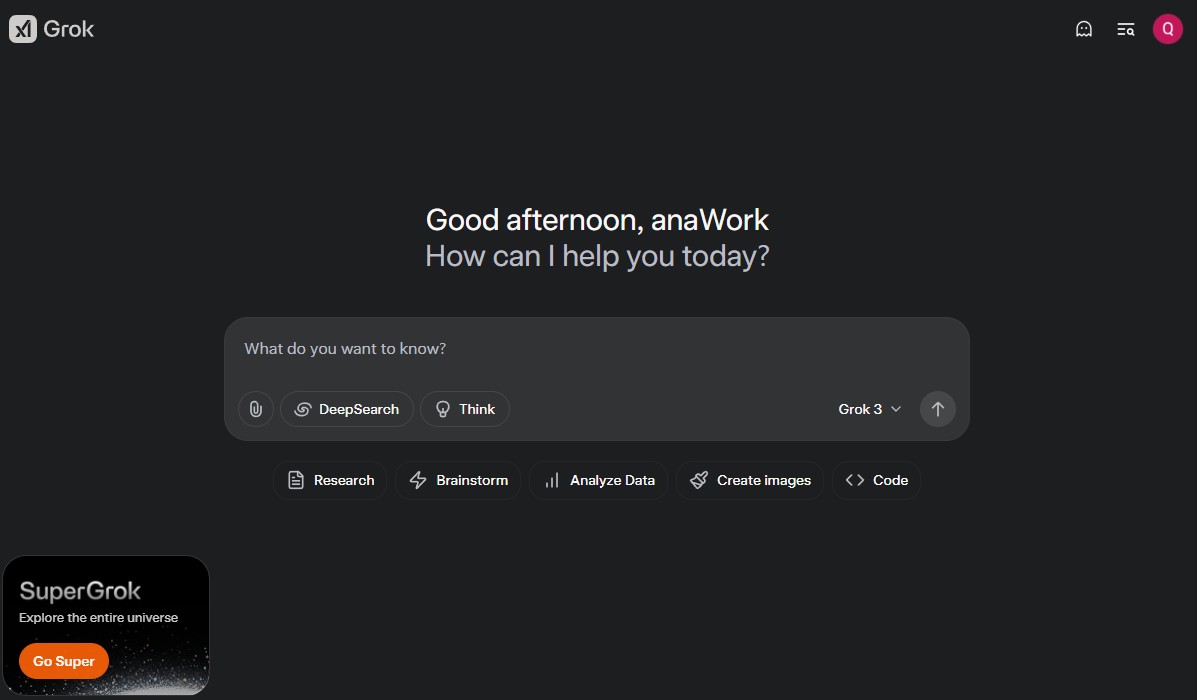Click the Go Super button
Viewport: 1197px width, 700px height.
64,661
